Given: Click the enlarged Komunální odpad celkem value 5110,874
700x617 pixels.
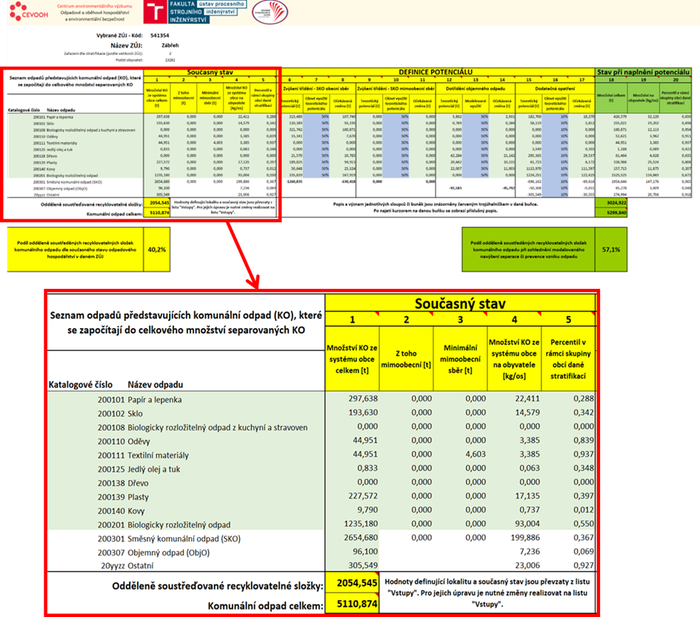Looking at the screenshot, I should [x=355, y=604].
